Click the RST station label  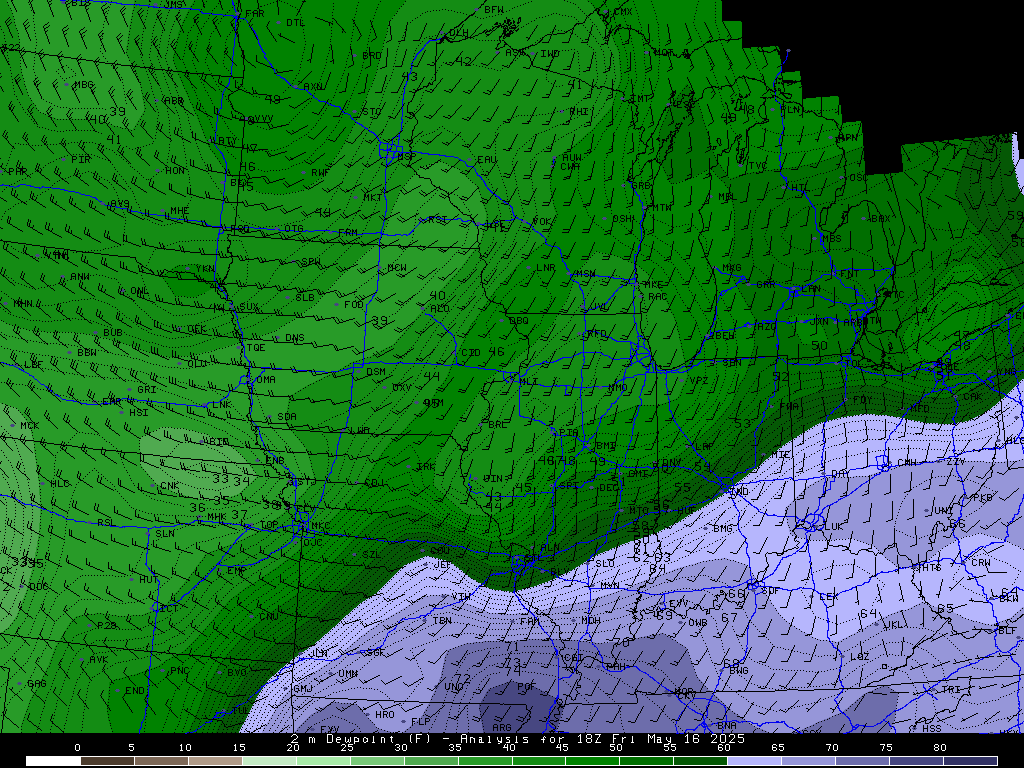(x=438, y=219)
